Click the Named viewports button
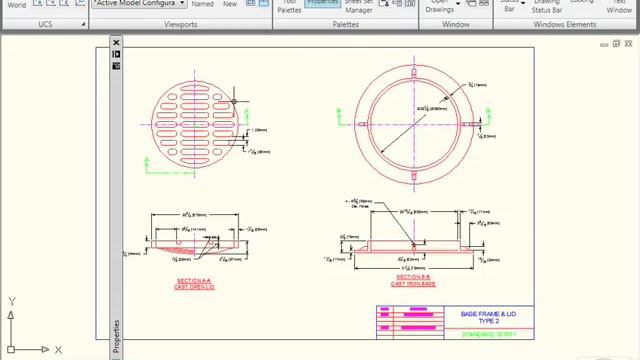This screenshot has width=640, height=360. click(202, 4)
